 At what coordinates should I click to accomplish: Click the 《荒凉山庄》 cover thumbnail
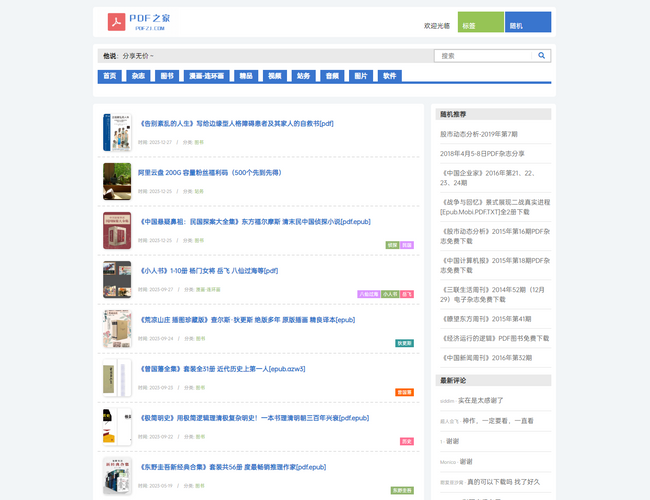click(x=117, y=329)
